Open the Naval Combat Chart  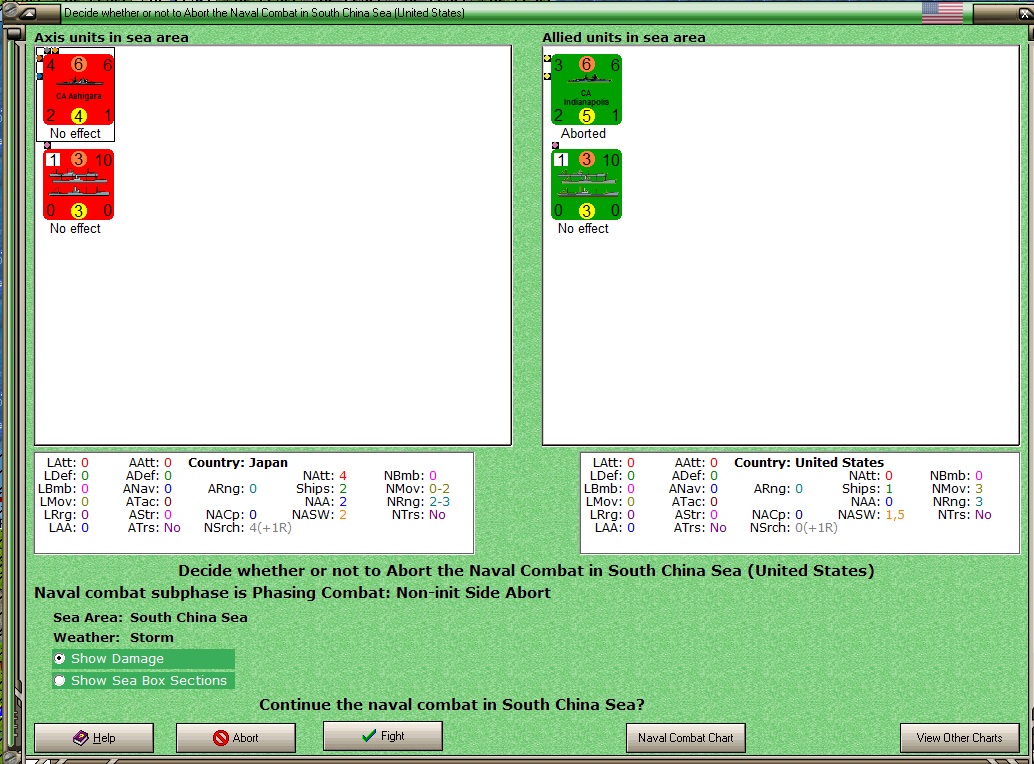click(686, 738)
